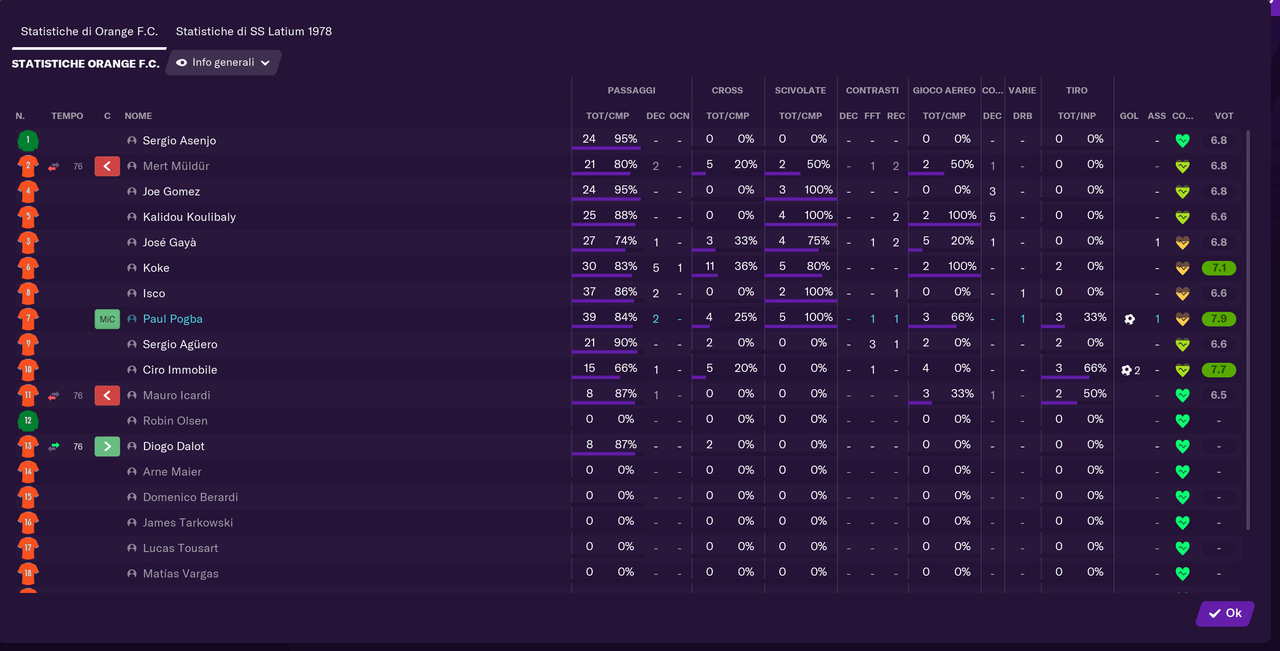Sort by the NOME column header
This screenshot has height=651, width=1280.
(x=138, y=116)
